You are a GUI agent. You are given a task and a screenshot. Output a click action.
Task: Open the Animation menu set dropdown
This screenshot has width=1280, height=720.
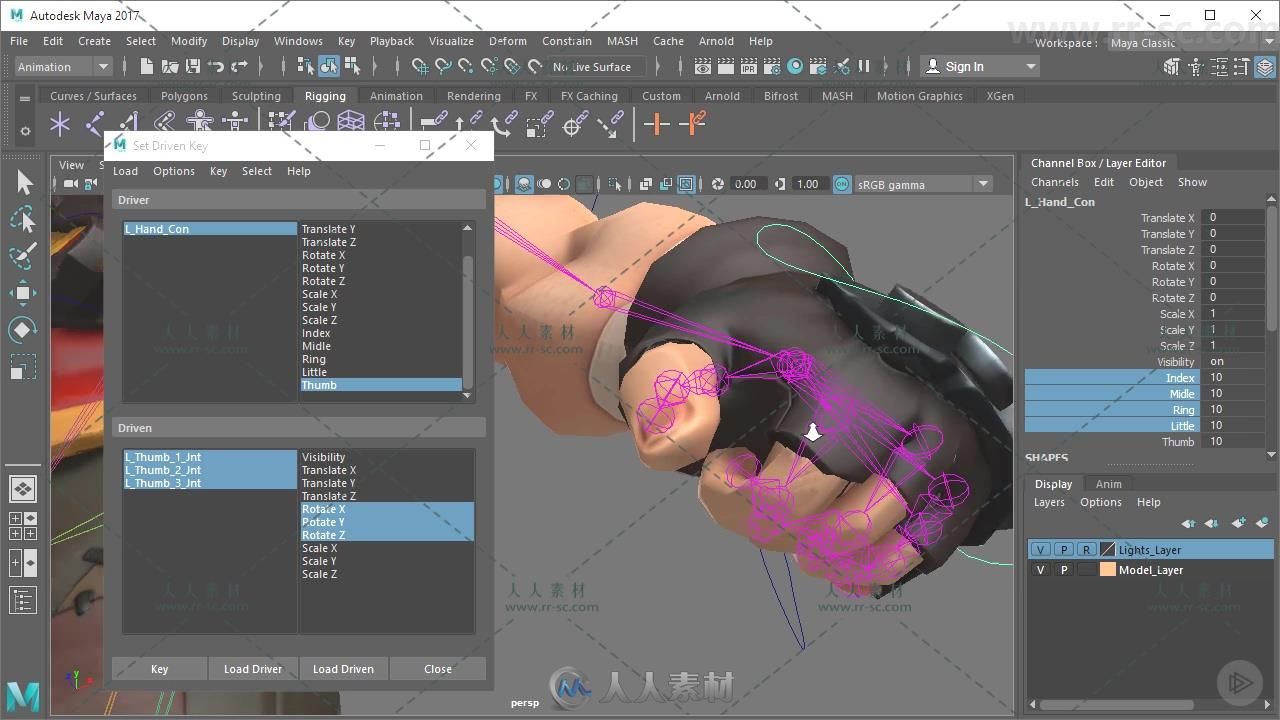coord(62,66)
